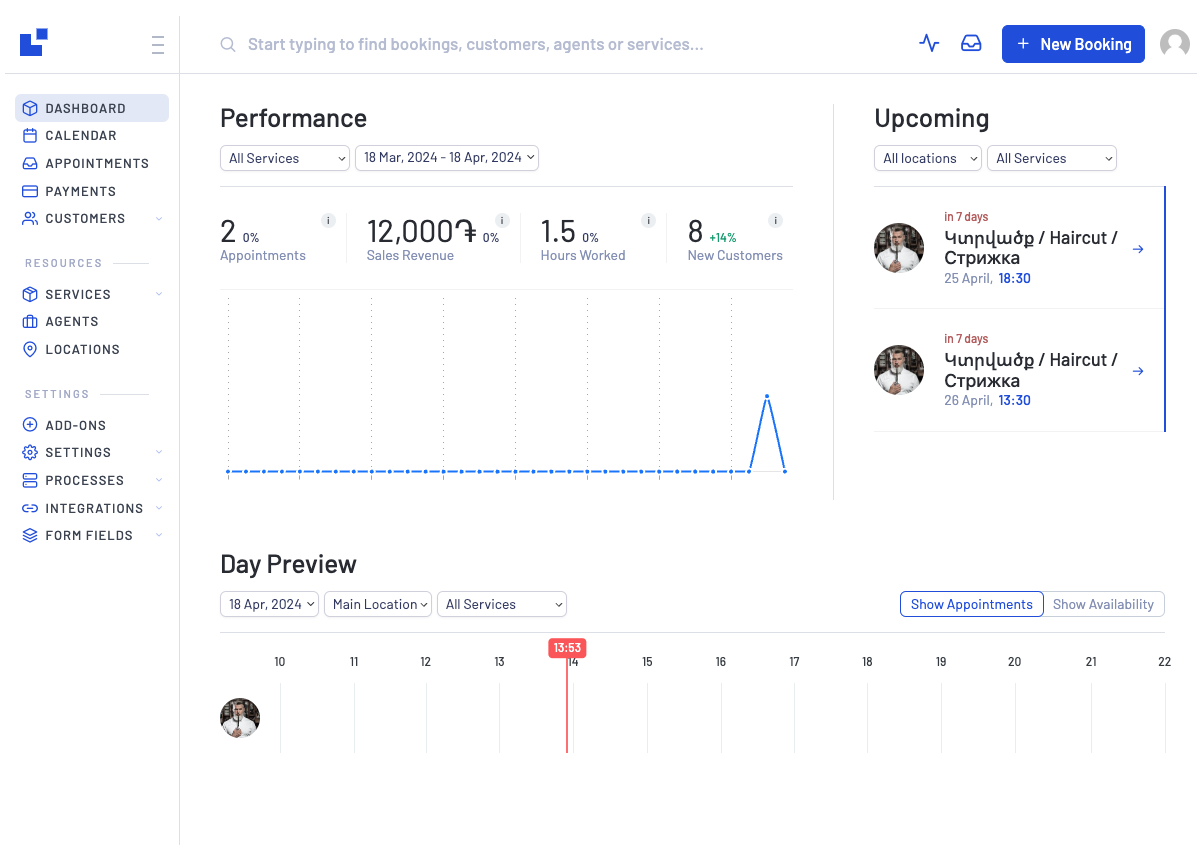The image size is (1197, 845).
Task: Expand the Customers submenu chevron
Action: [159, 219]
